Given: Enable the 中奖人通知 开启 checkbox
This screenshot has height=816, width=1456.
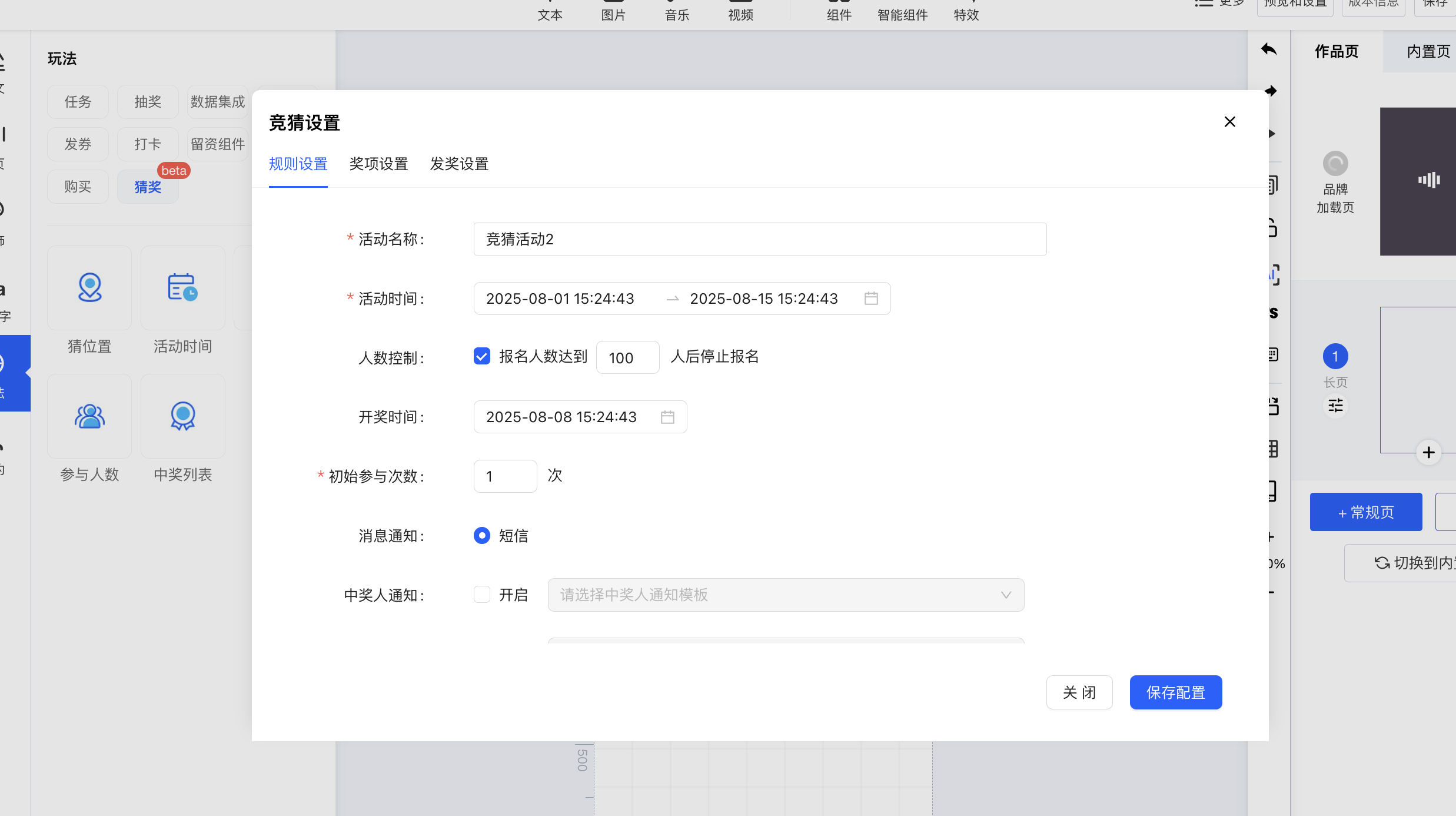Looking at the screenshot, I should (481, 595).
